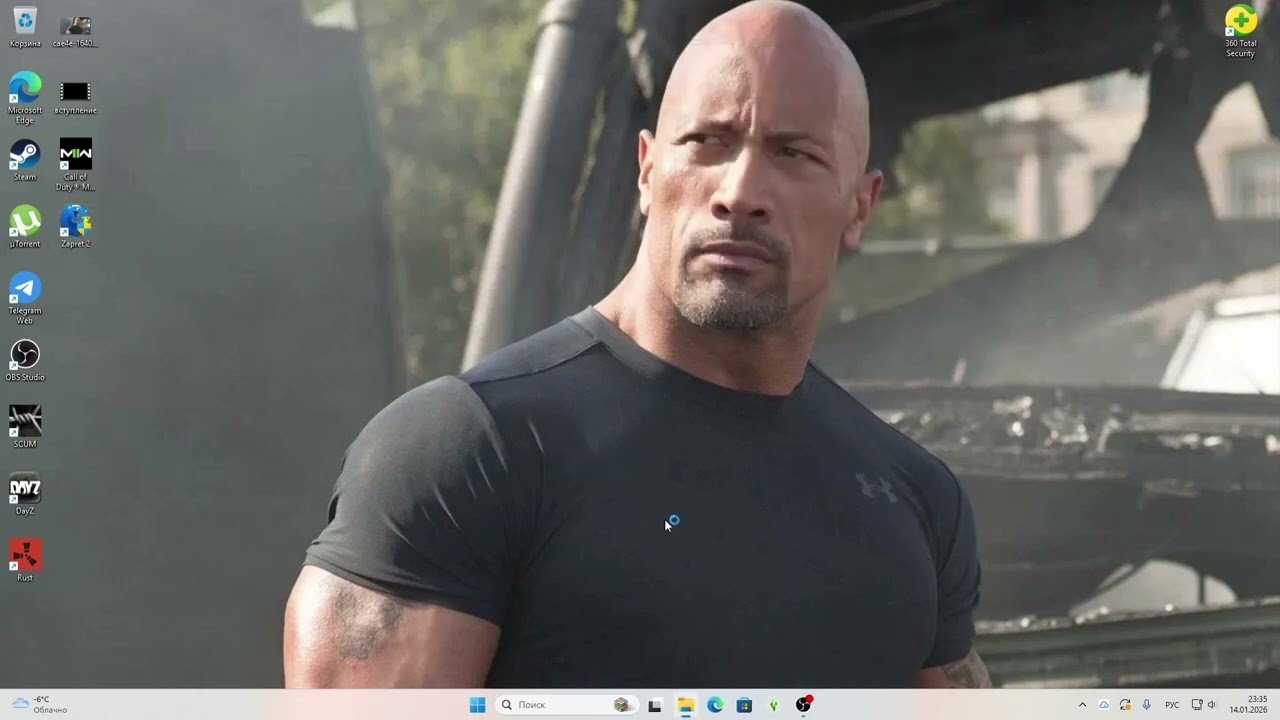Select the Call of Duty MW shortcut
The image size is (1280, 720).
75,164
